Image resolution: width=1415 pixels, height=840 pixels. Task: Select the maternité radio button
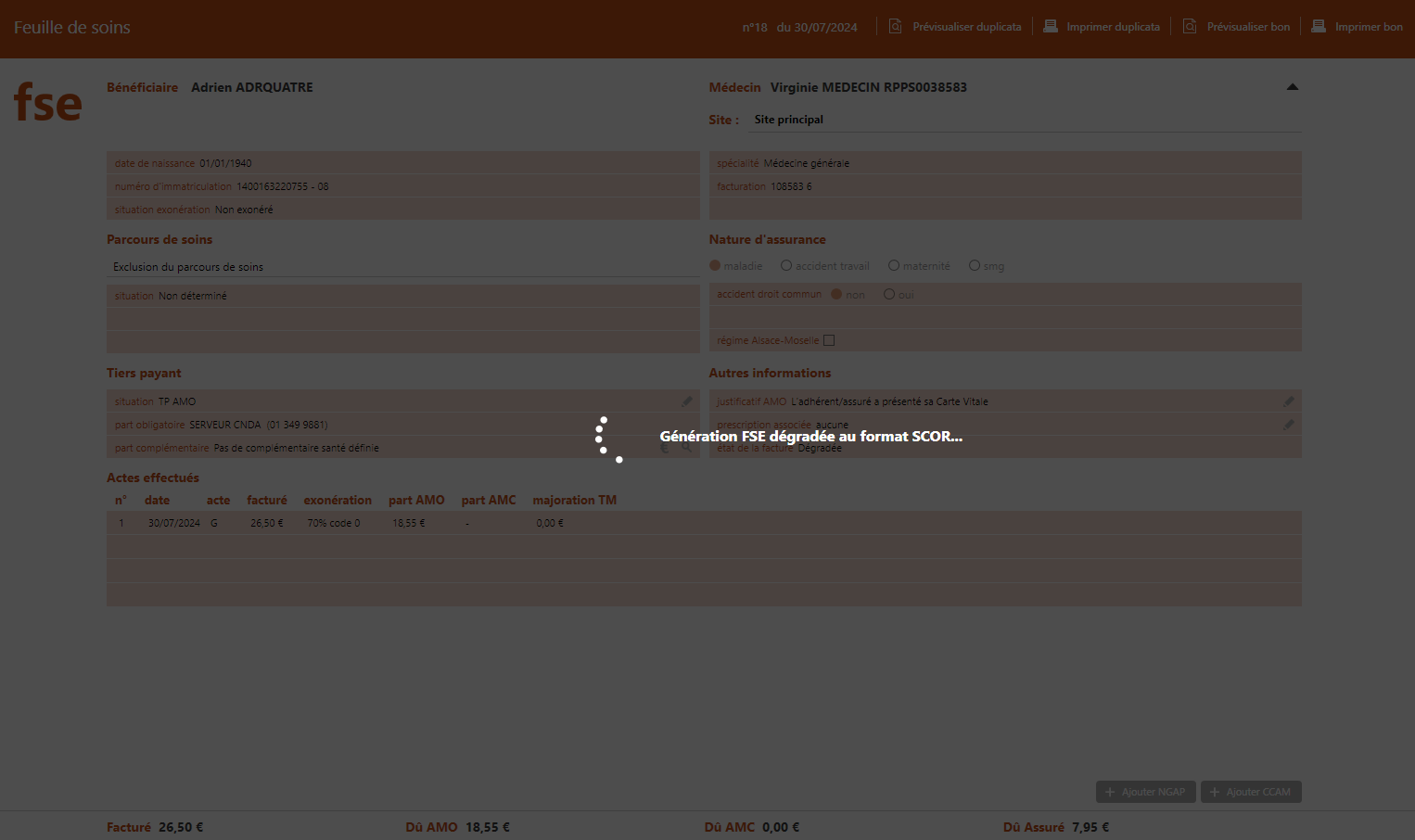click(894, 266)
